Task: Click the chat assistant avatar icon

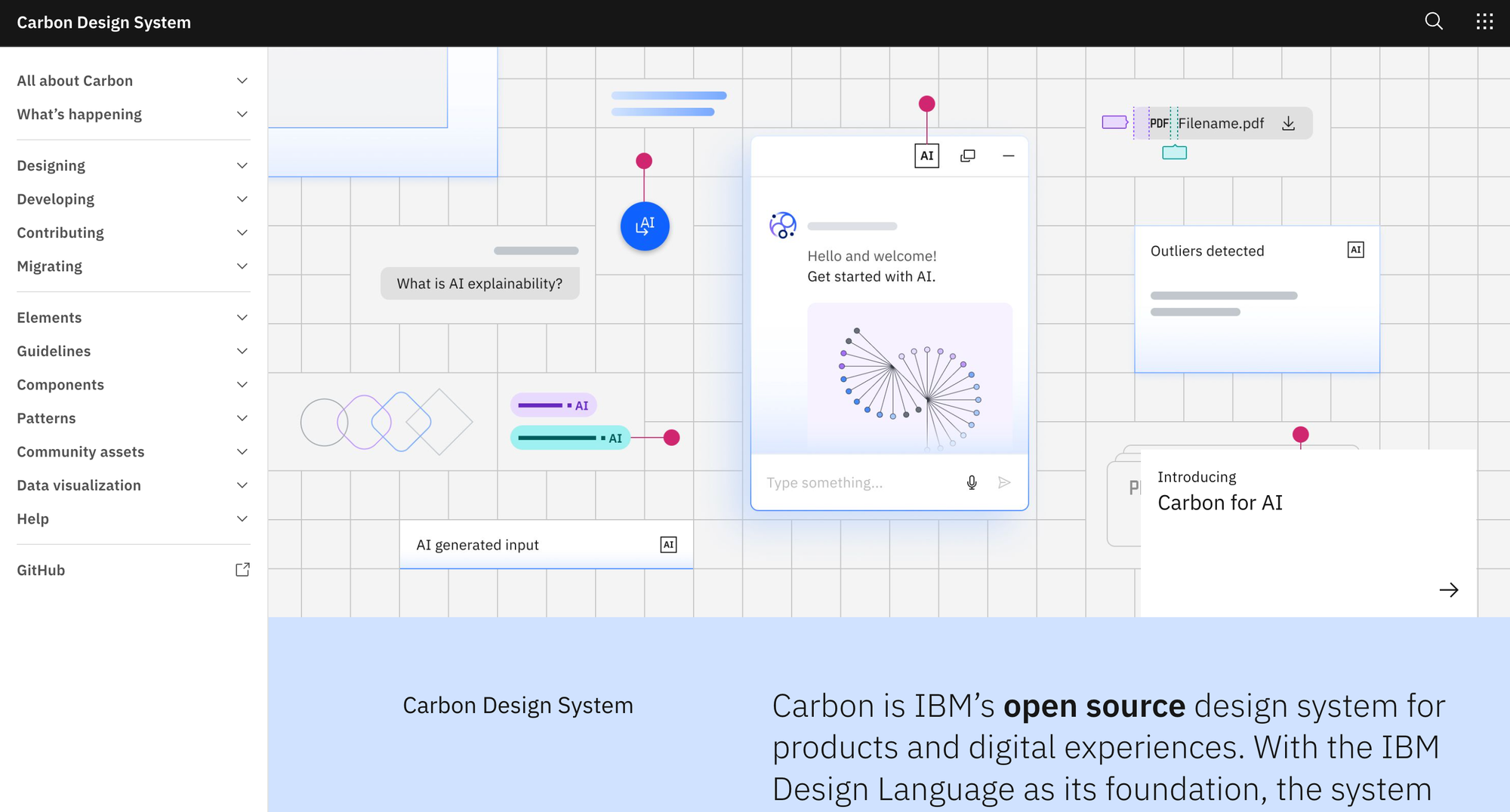Action: 782,225
